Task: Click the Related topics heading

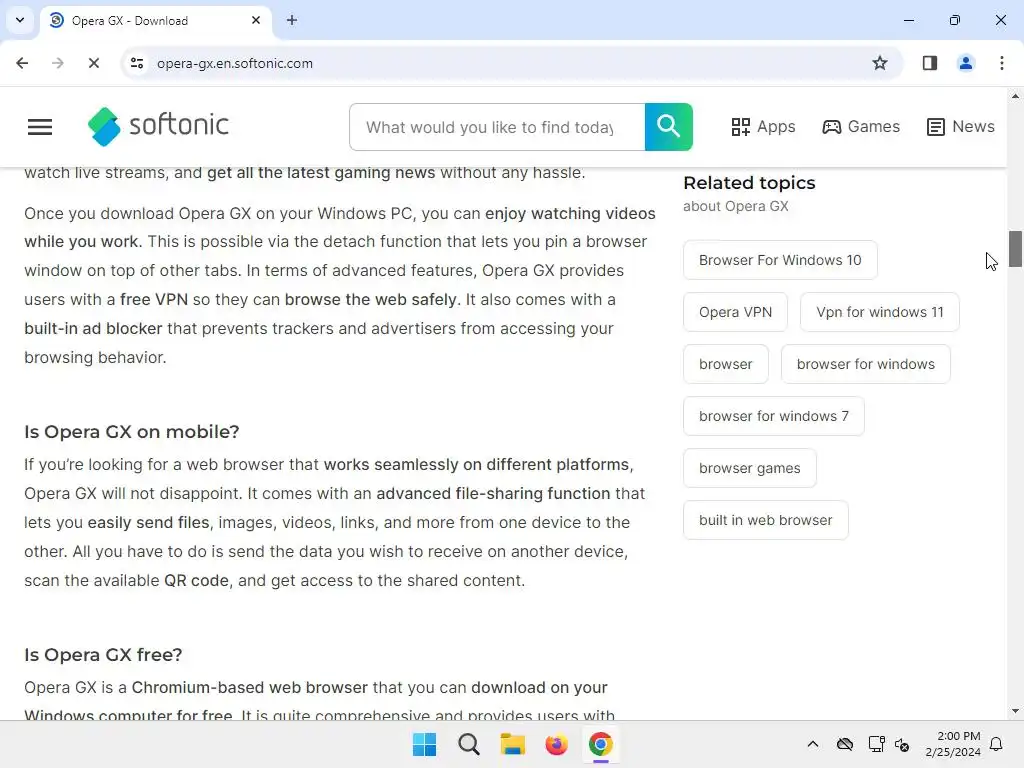Action: point(749,183)
